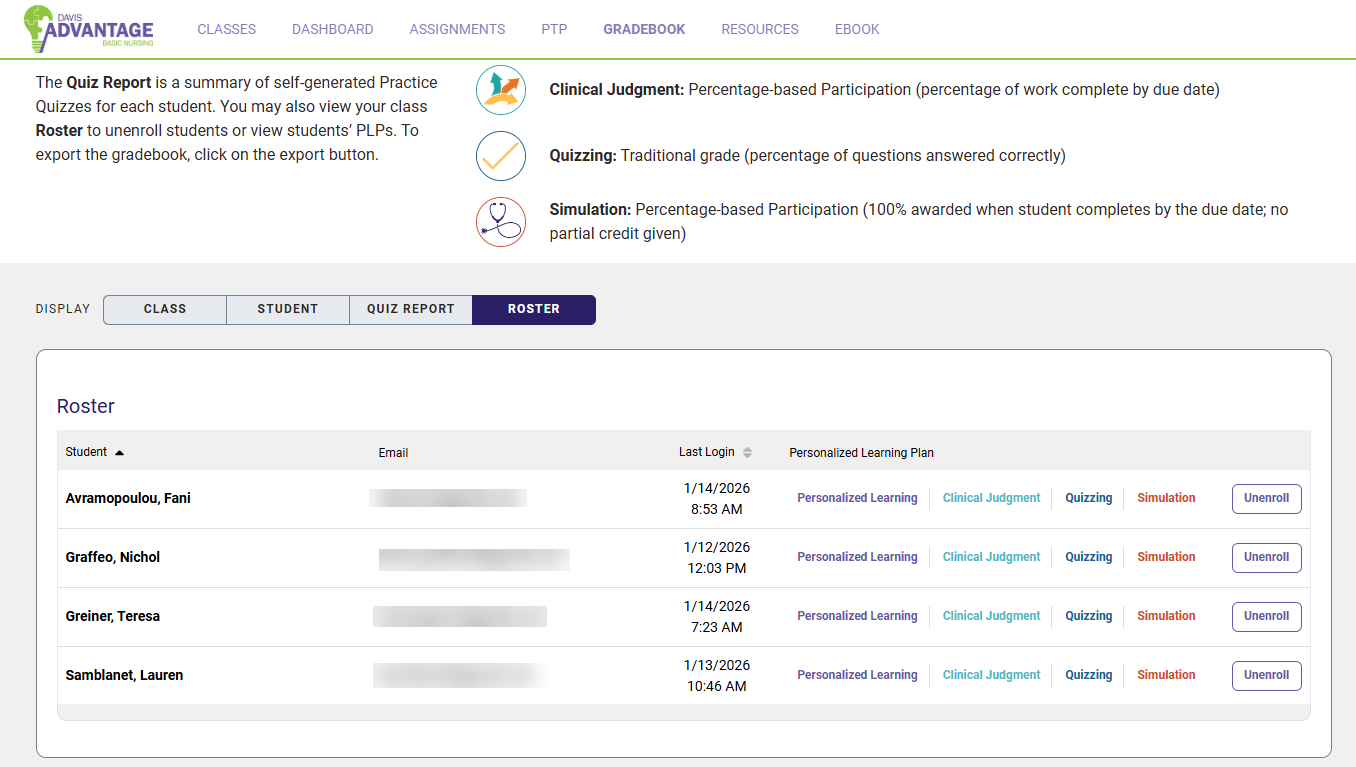Click the Clinical Judgment arrows icon
The width and height of the screenshot is (1356, 767).
click(500, 90)
